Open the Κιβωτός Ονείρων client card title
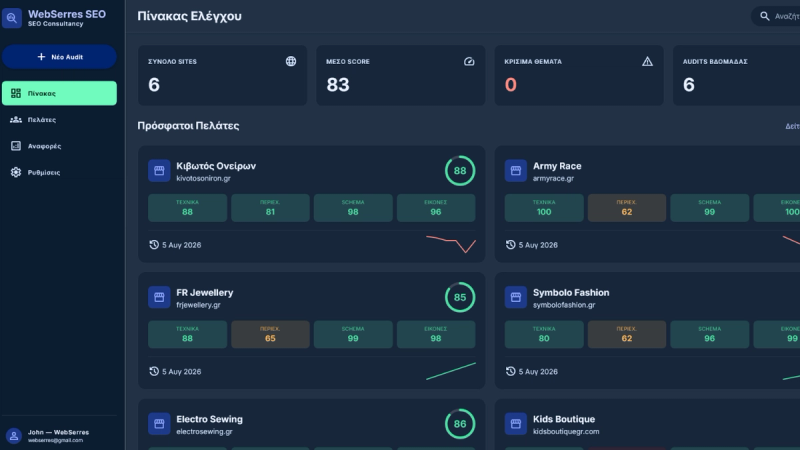800x450 pixels. pyautogui.click(x=216, y=166)
